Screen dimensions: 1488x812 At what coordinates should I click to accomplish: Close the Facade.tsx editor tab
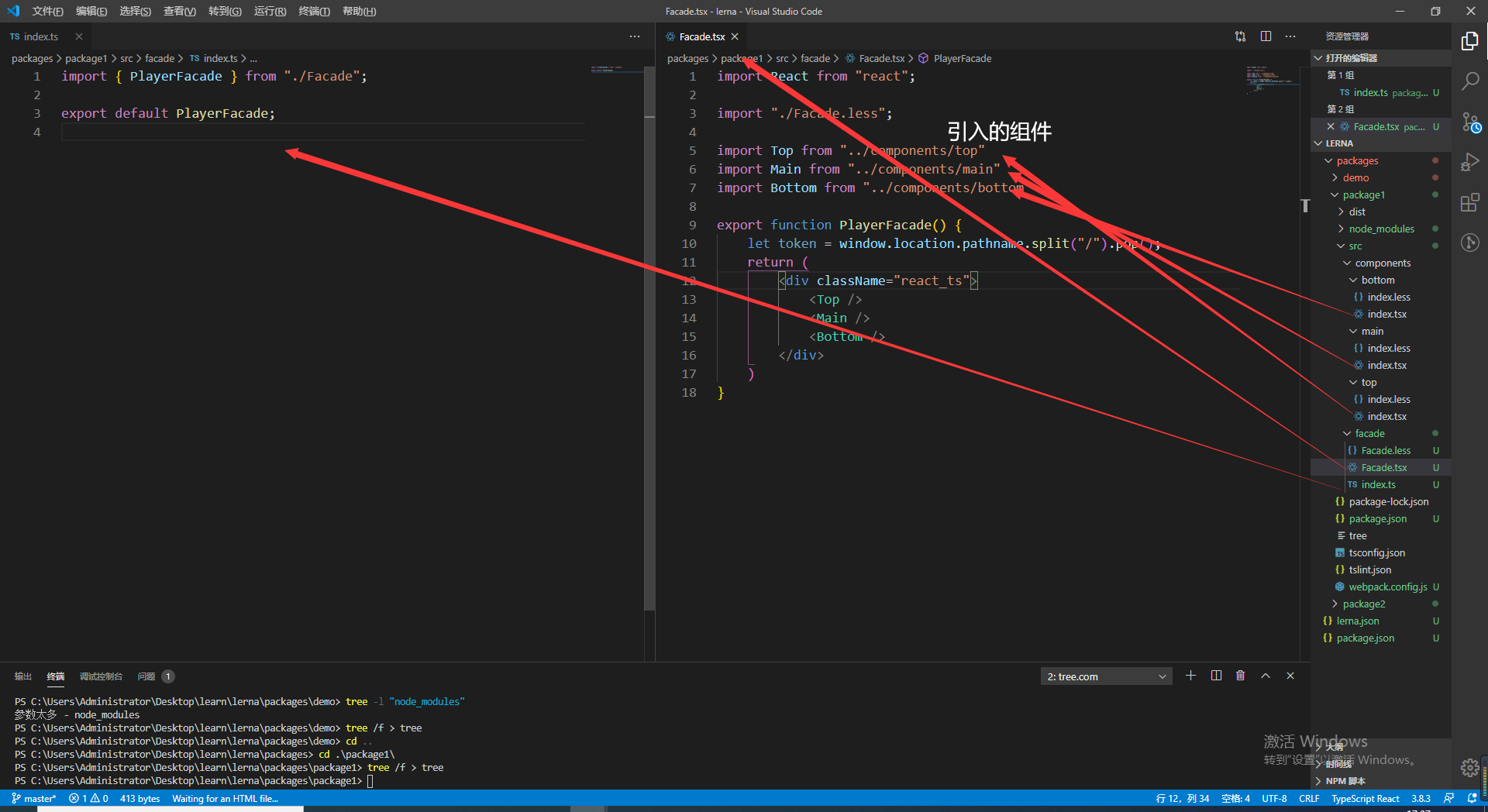coord(735,36)
